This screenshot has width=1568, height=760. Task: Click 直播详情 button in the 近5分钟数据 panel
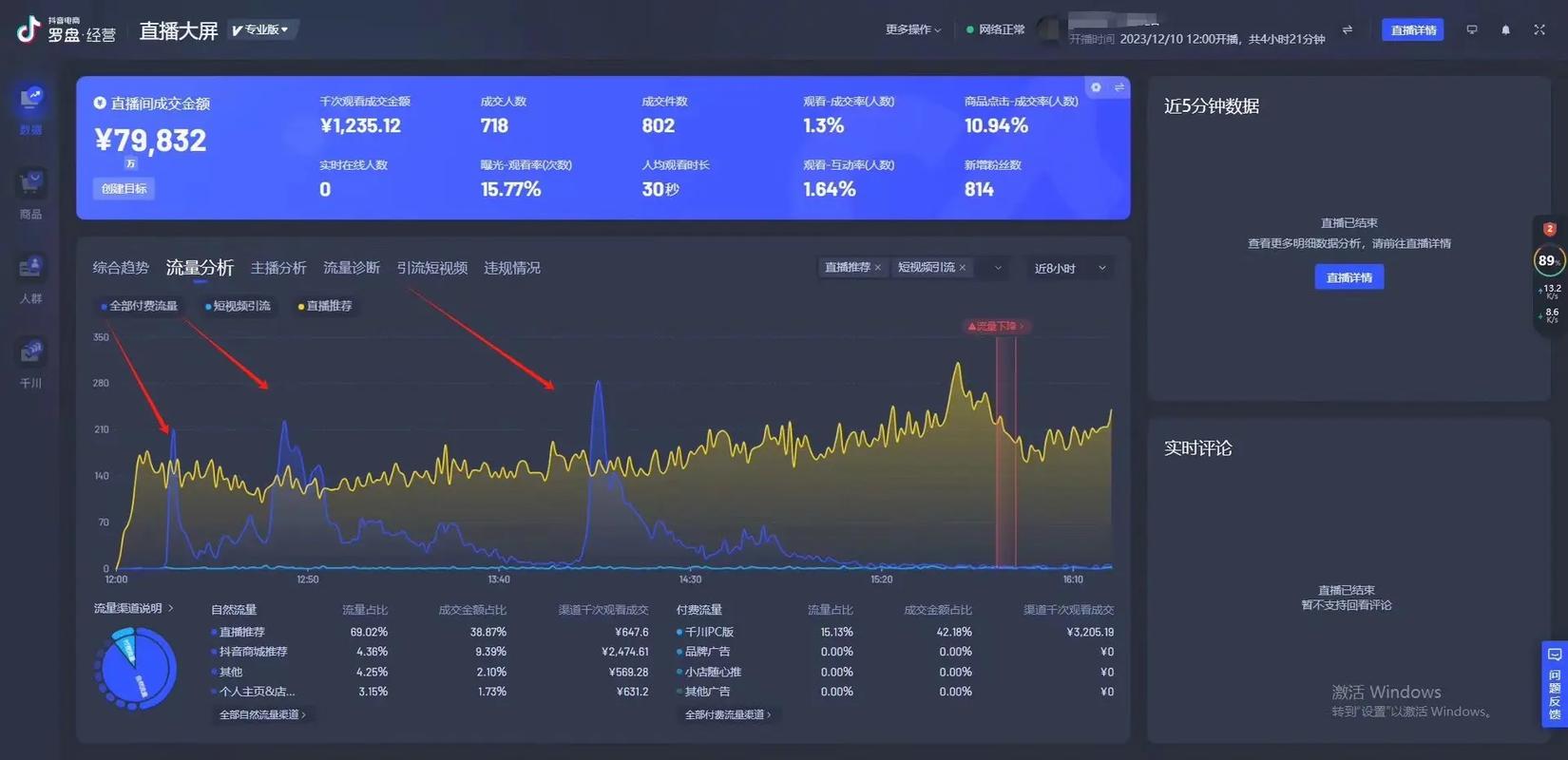coord(1349,277)
